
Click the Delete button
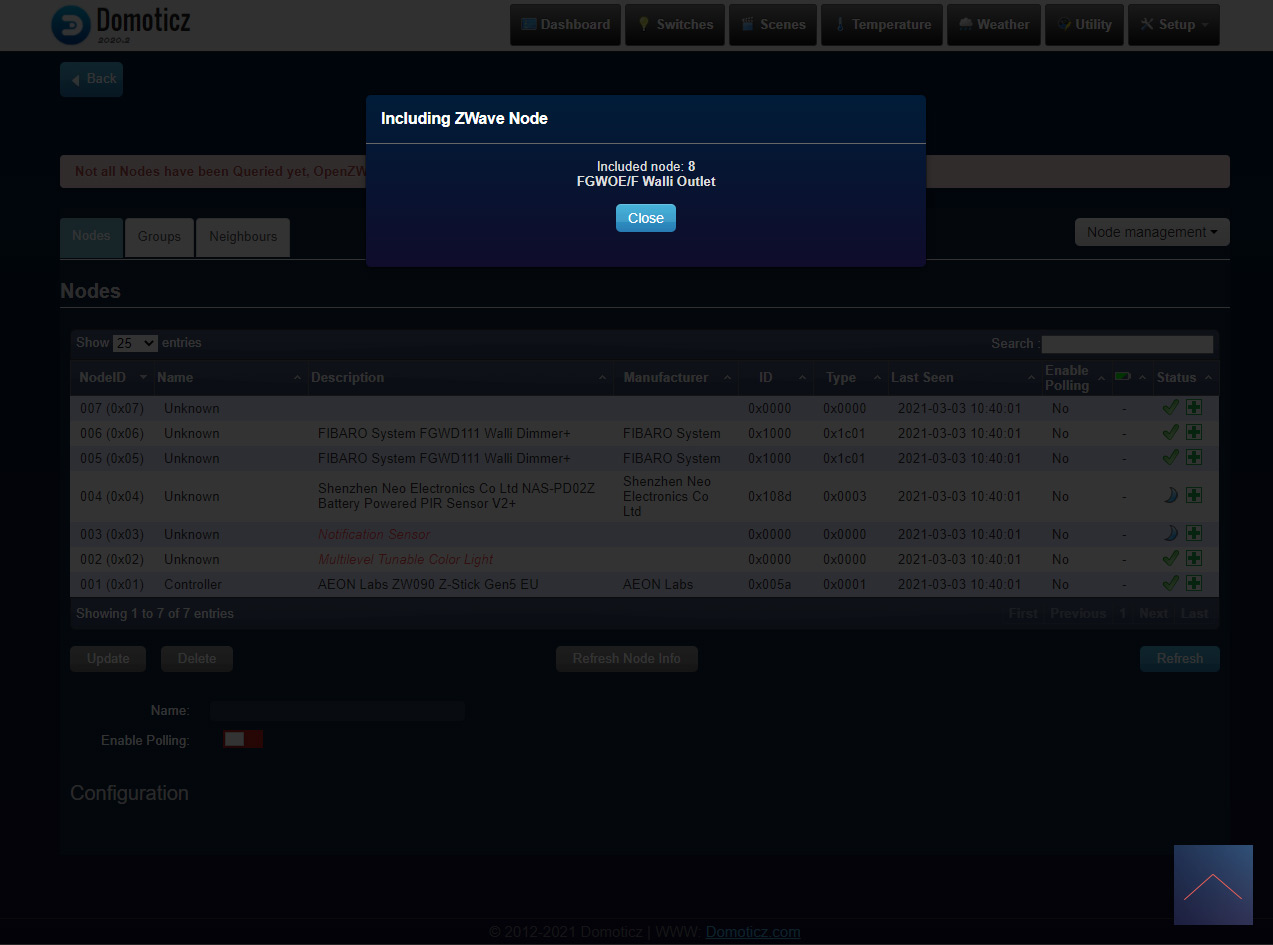point(197,659)
